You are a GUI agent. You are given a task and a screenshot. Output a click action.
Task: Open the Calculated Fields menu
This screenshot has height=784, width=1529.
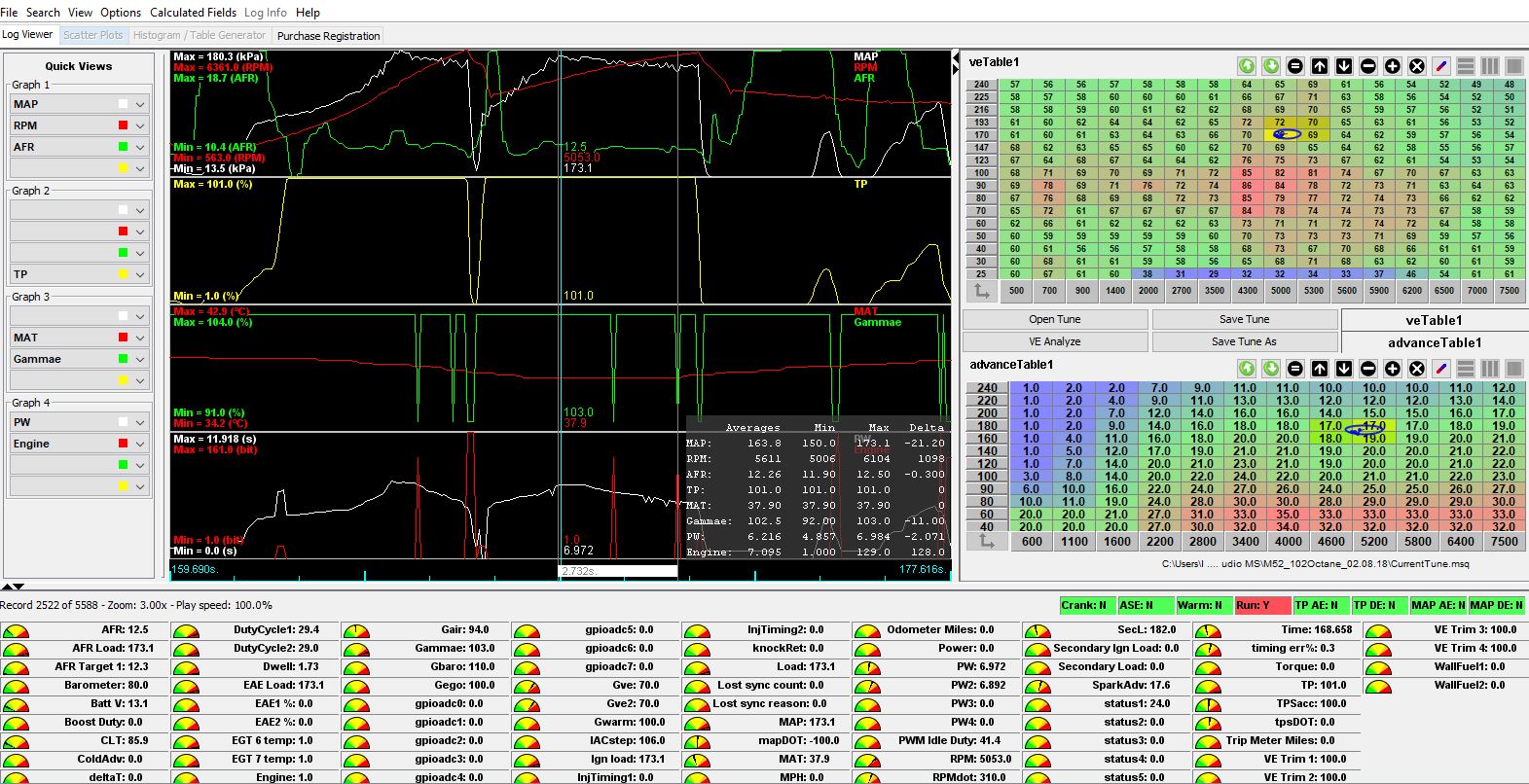193,13
